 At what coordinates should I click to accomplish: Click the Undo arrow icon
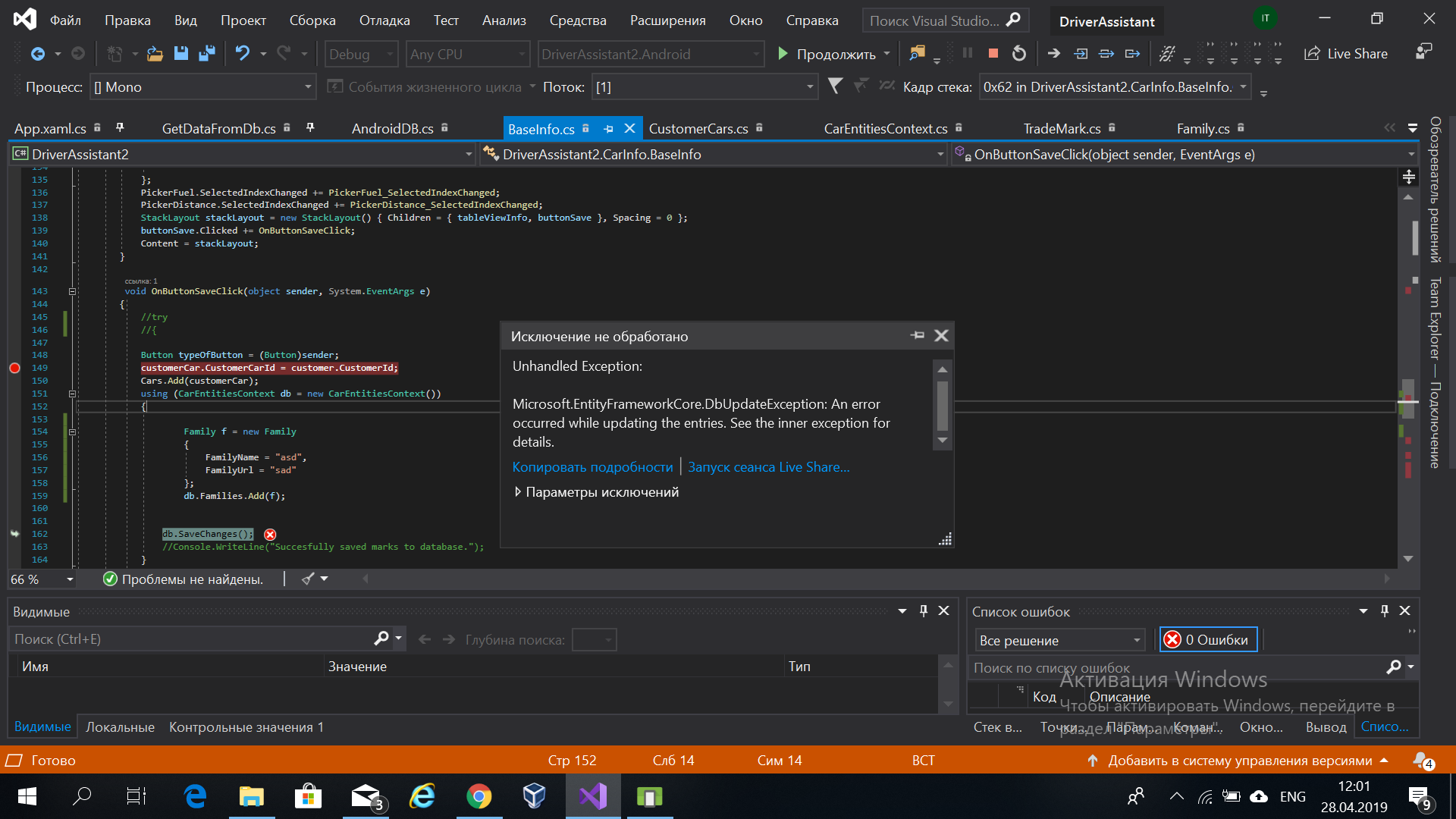pyautogui.click(x=243, y=54)
